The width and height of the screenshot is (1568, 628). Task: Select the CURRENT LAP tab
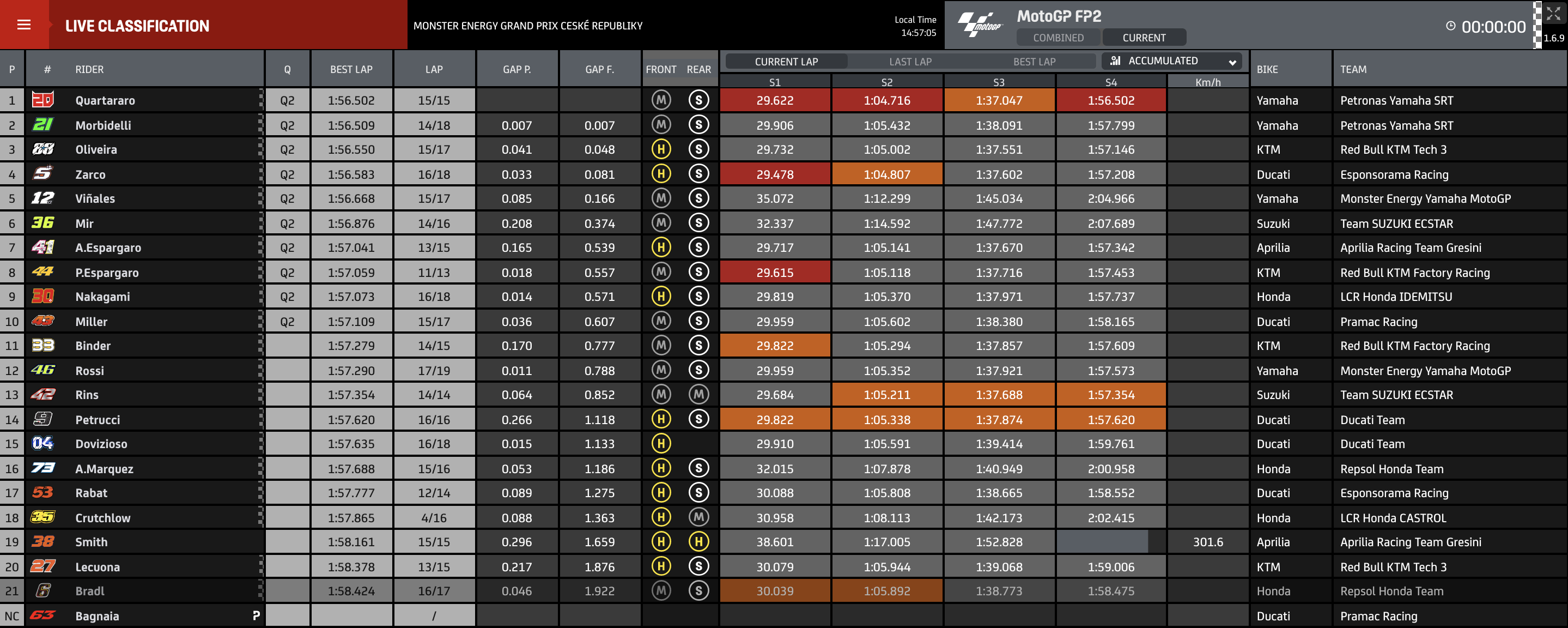click(x=786, y=62)
